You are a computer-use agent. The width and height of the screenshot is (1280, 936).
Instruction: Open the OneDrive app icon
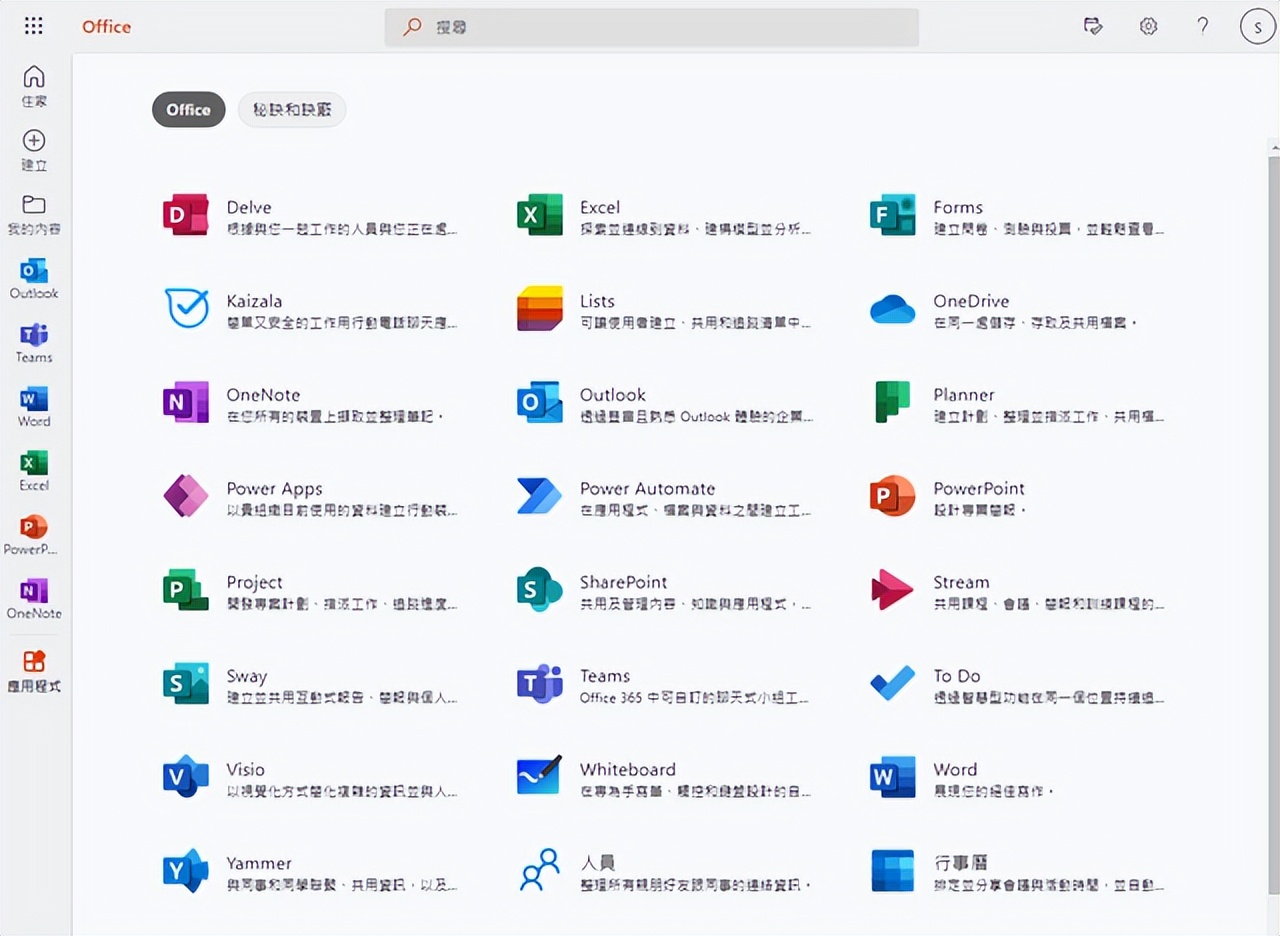[891, 310]
